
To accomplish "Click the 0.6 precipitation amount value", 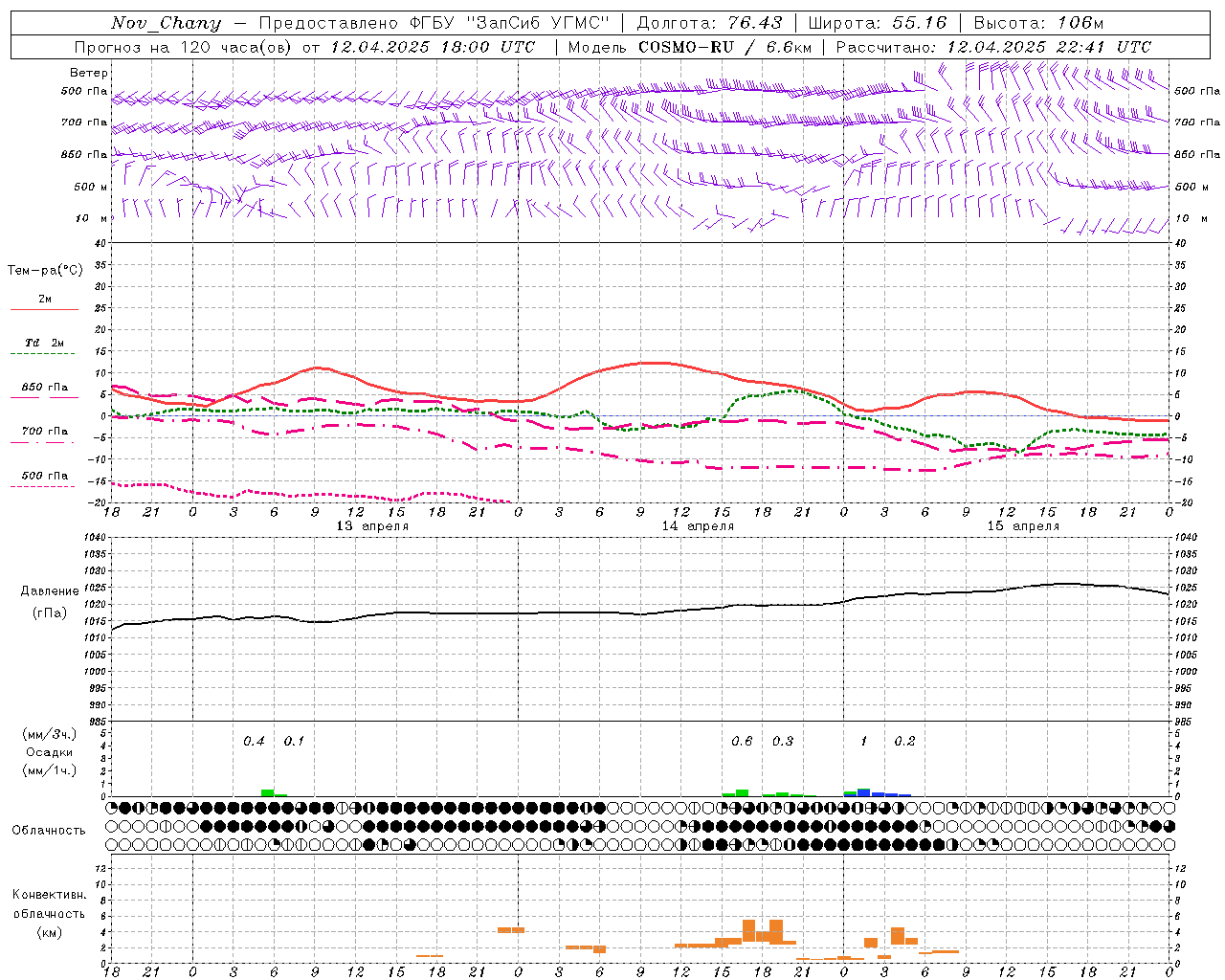I will coord(742,741).
